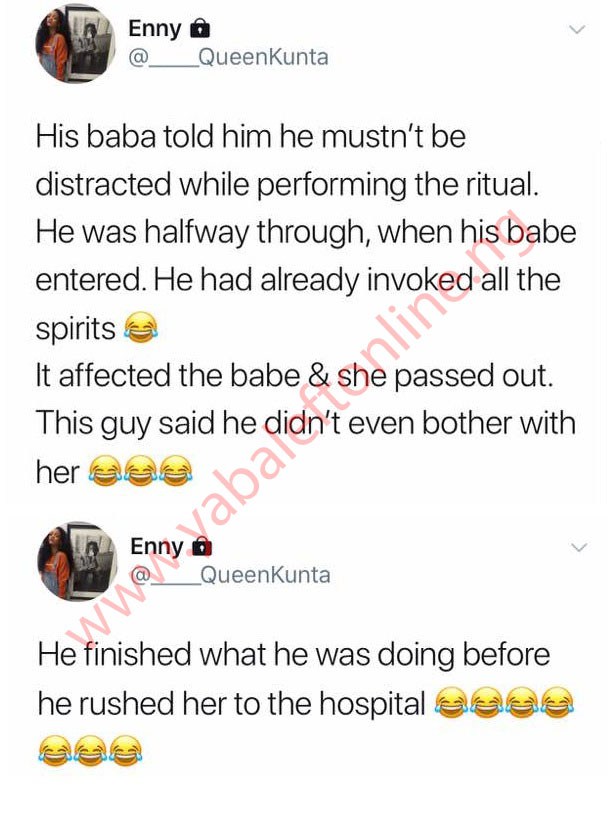
Task: Click the laughing emoji after the word spirits
Action: (x=140, y=327)
